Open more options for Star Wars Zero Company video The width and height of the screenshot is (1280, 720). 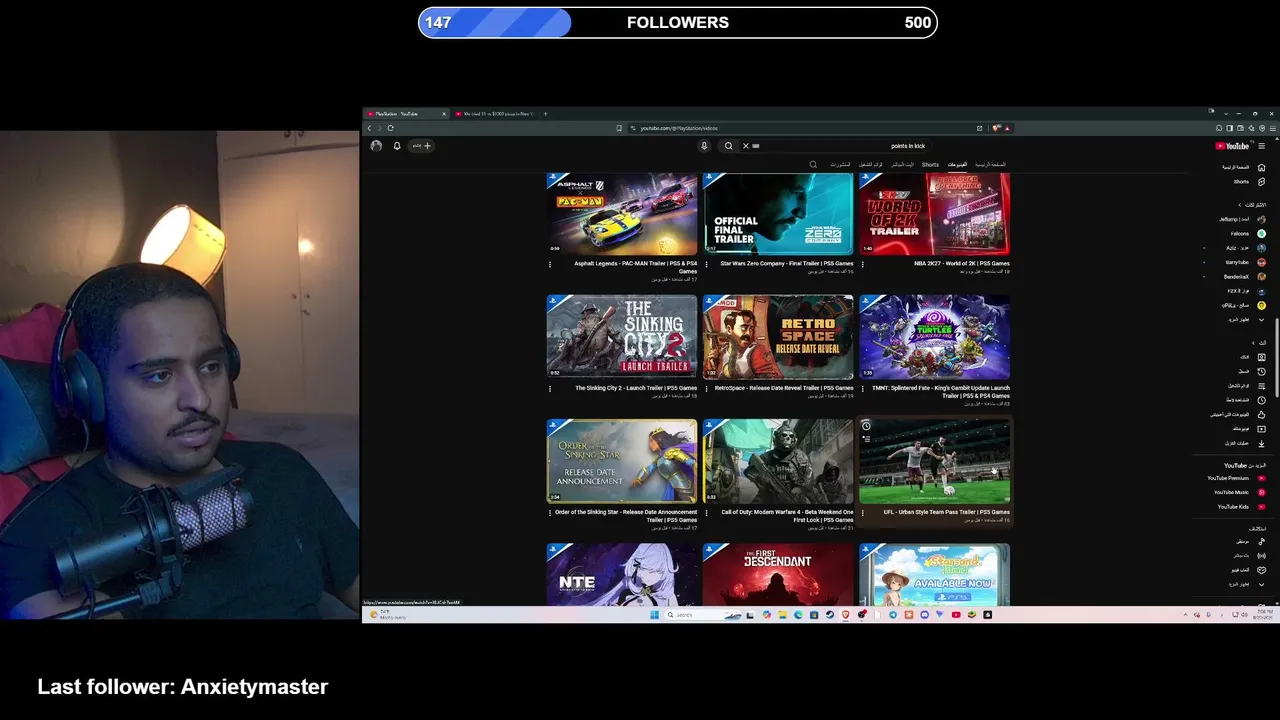[x=707, y=265]
